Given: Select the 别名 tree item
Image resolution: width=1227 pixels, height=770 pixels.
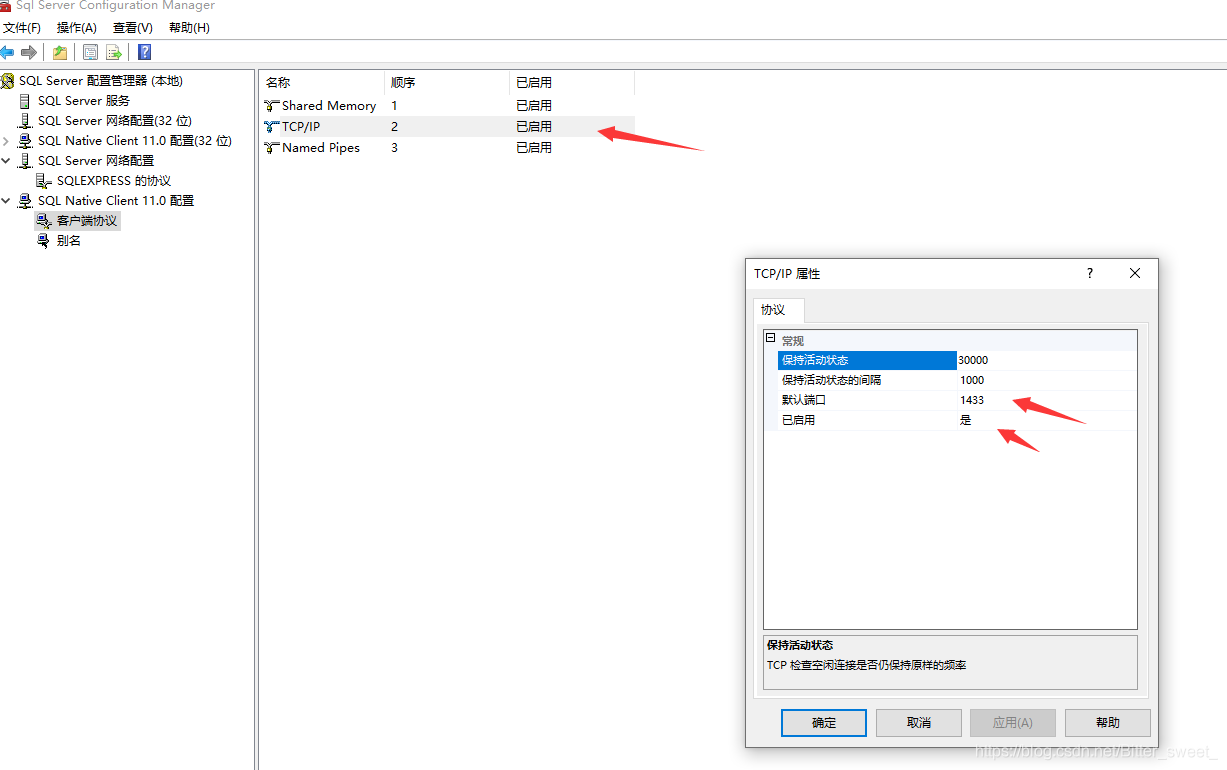Looking at the screenshot, I should click(69, 241).
